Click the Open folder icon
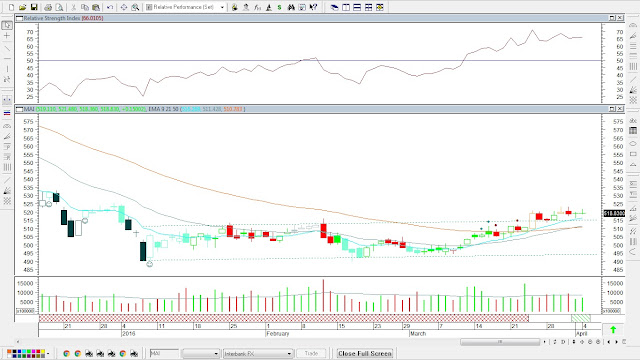640x360 pixels. click(22, 7)
